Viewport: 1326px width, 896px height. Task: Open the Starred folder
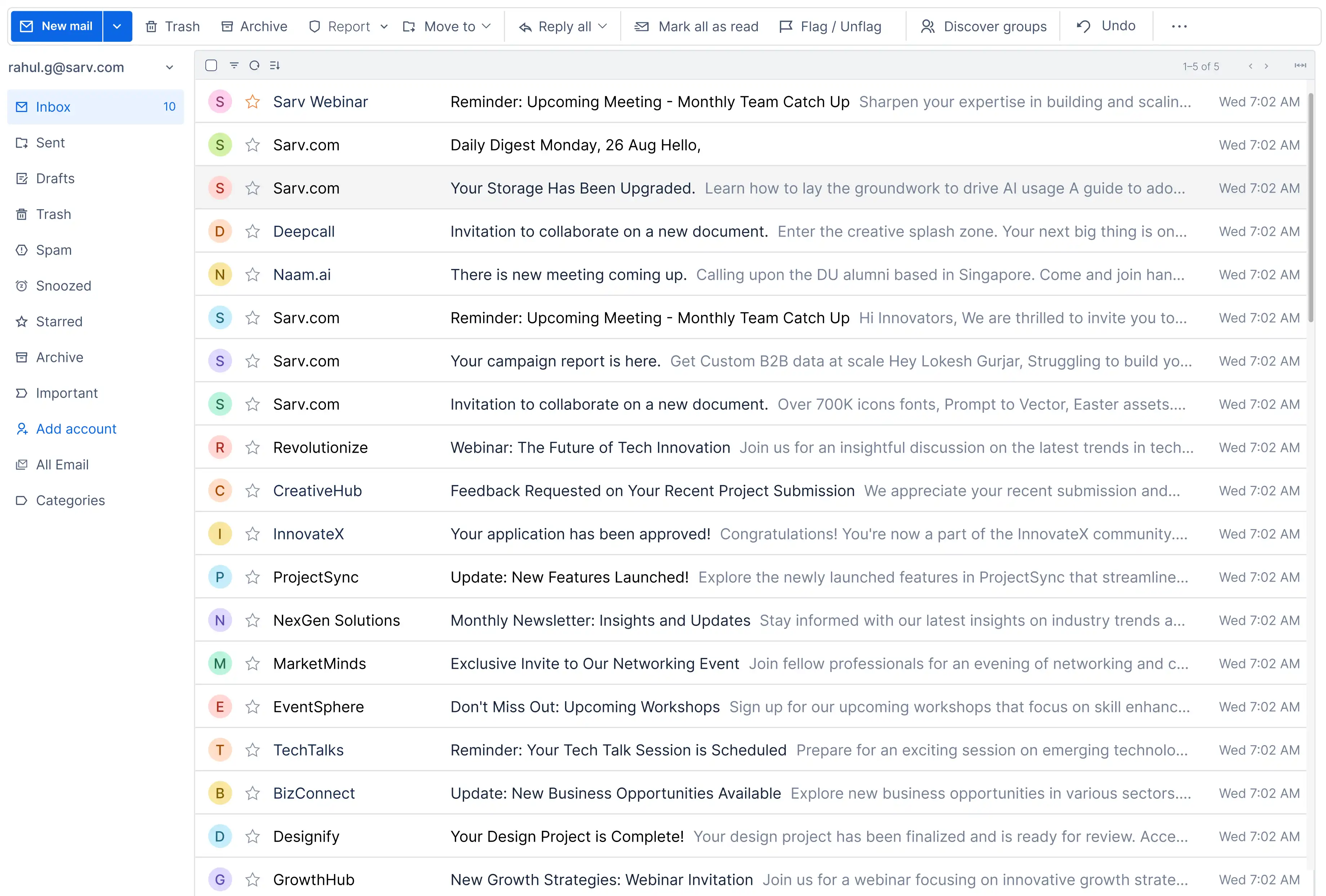click(59, 321)
